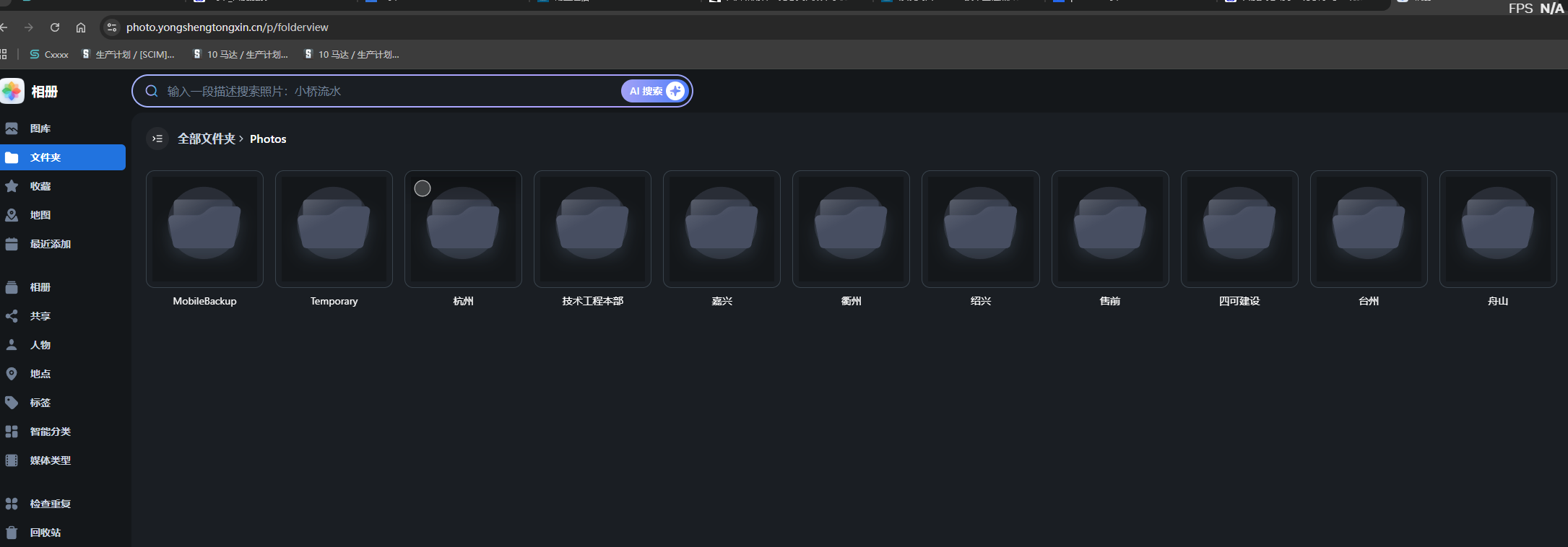Open 收藏 favorites star icon
Viewport: 1568px width, 547px height.
(x=12, y=186)
